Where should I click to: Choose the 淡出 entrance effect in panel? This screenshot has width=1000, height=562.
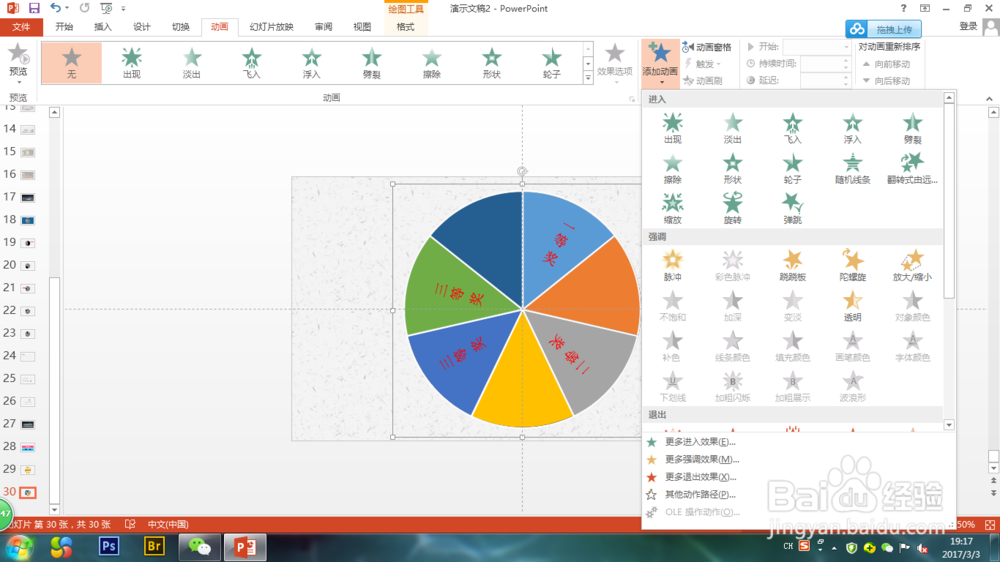tap(732, 128)
